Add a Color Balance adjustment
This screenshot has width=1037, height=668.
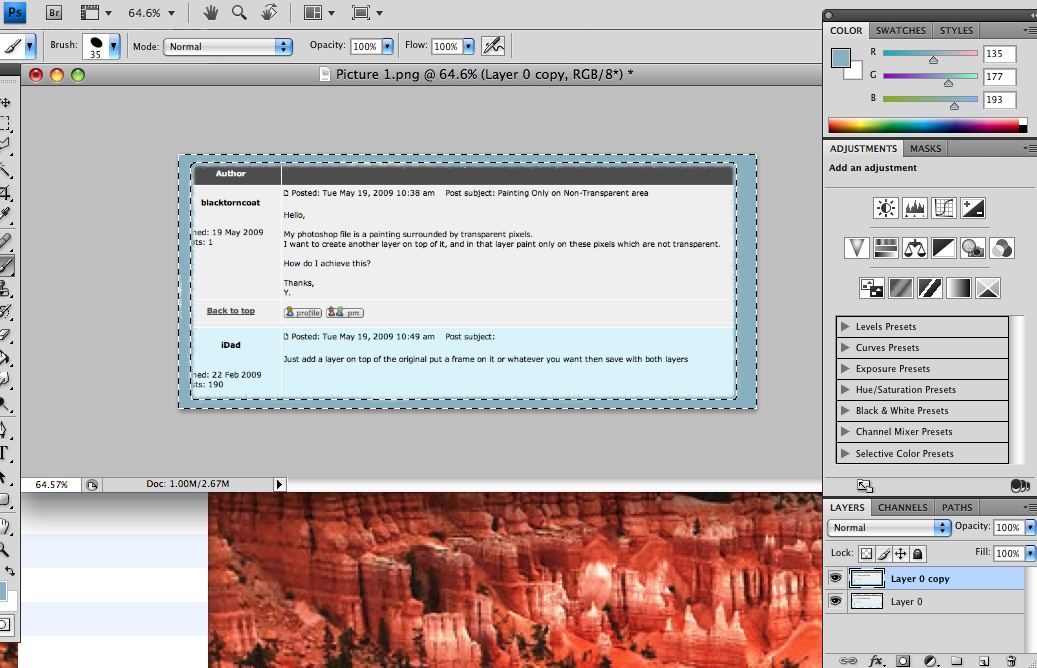(914, 248)
